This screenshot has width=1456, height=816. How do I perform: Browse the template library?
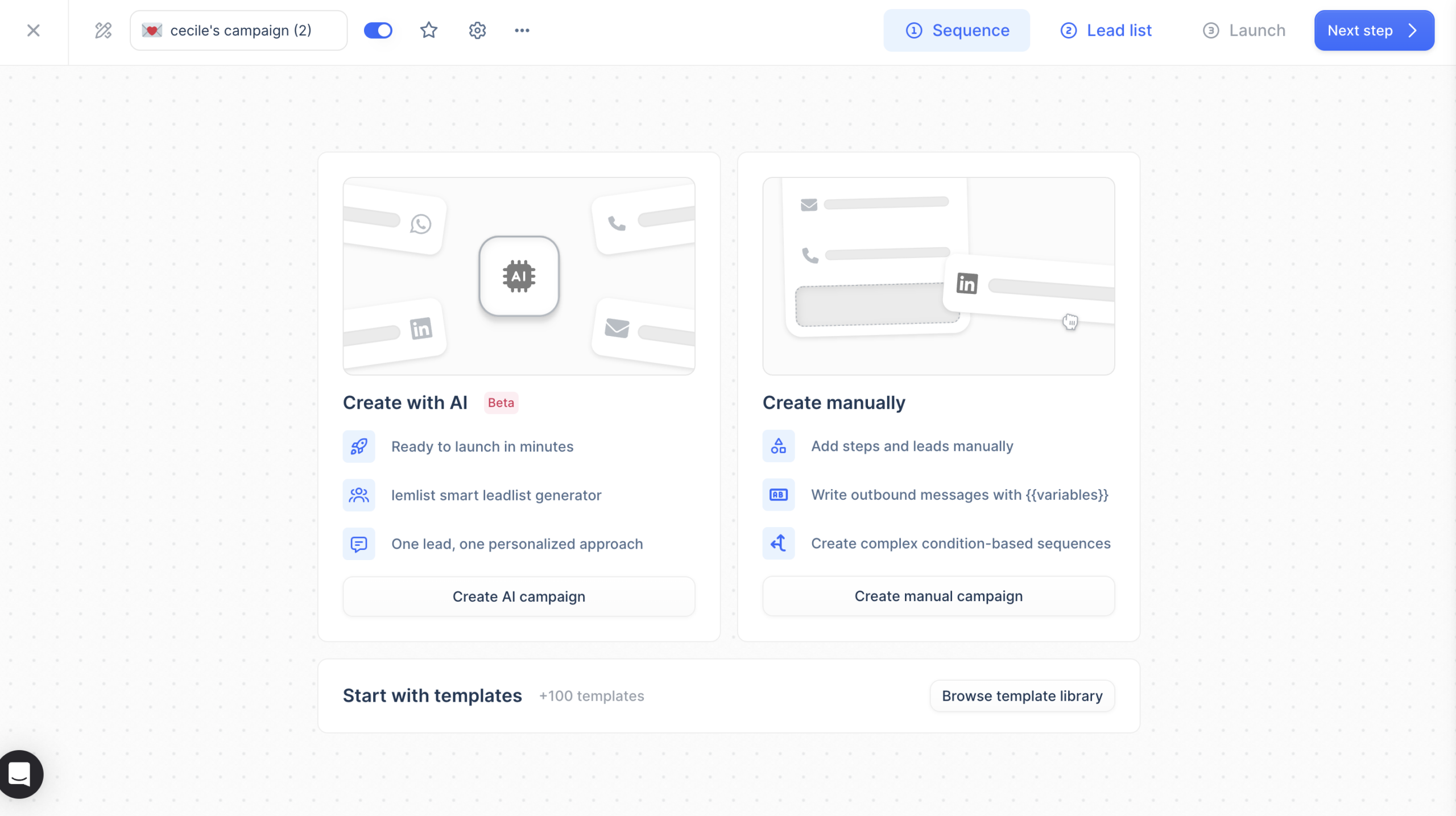click(x=1021, y=695)
